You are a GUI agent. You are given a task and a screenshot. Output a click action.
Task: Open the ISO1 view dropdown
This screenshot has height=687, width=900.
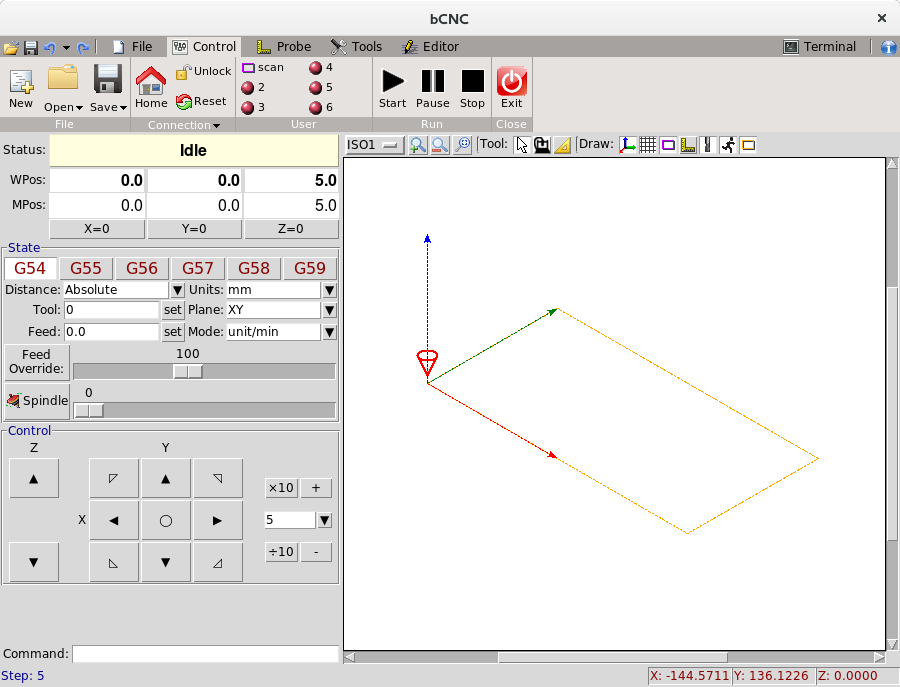[375, 145]
